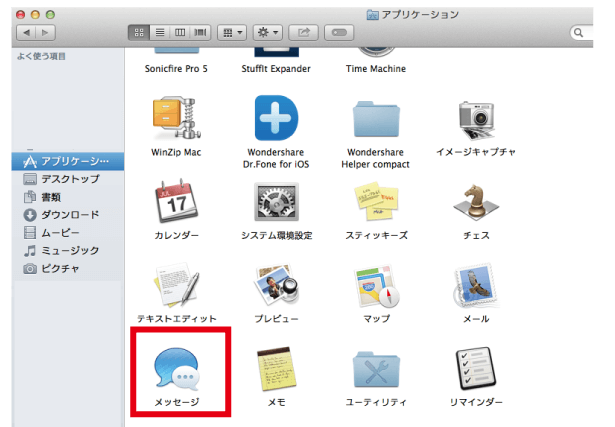Open 書類 in the sidebar
The image size is (615, 427).
point(68,197)
